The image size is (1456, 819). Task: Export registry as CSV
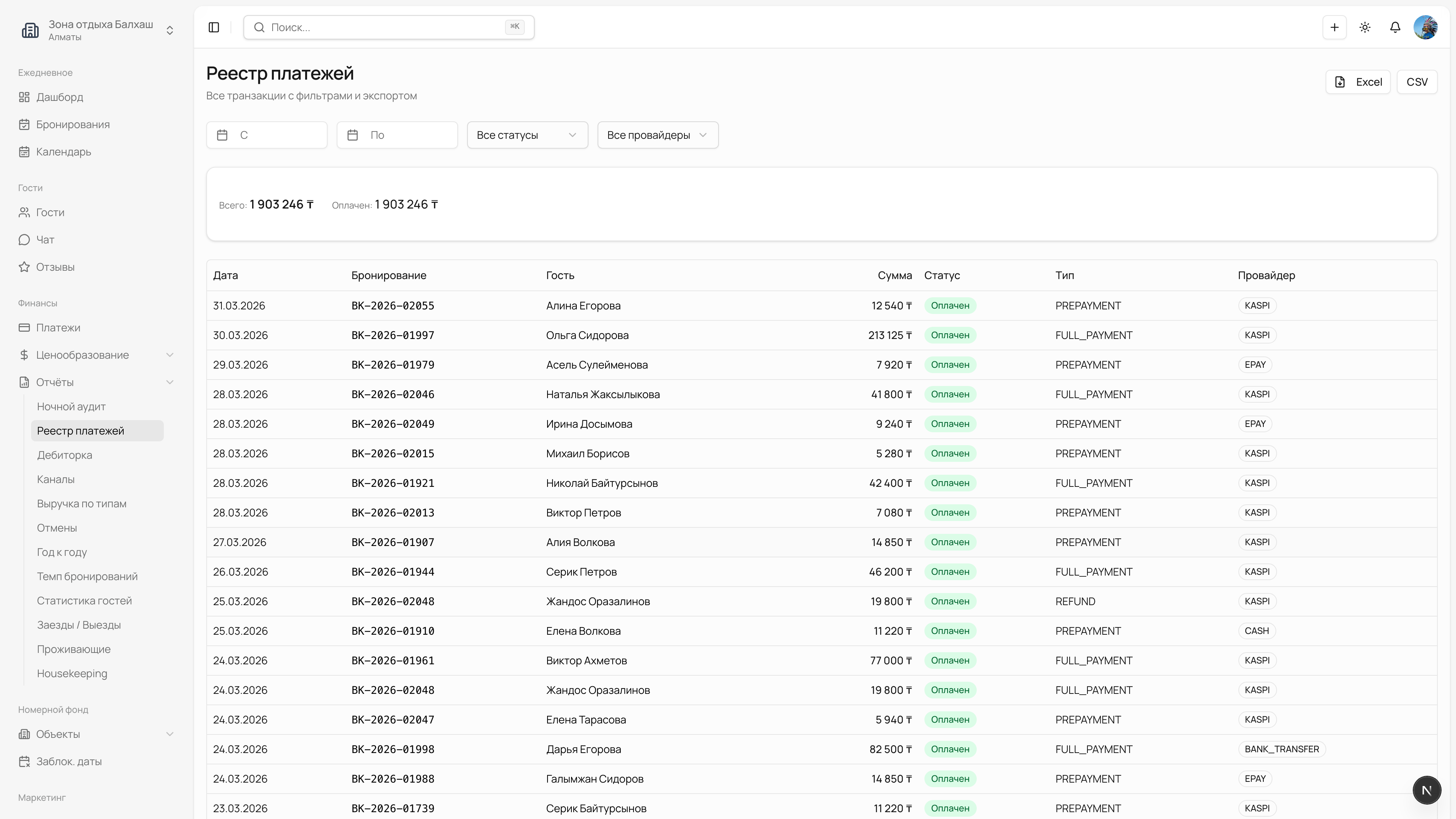tap(1417, 82)
